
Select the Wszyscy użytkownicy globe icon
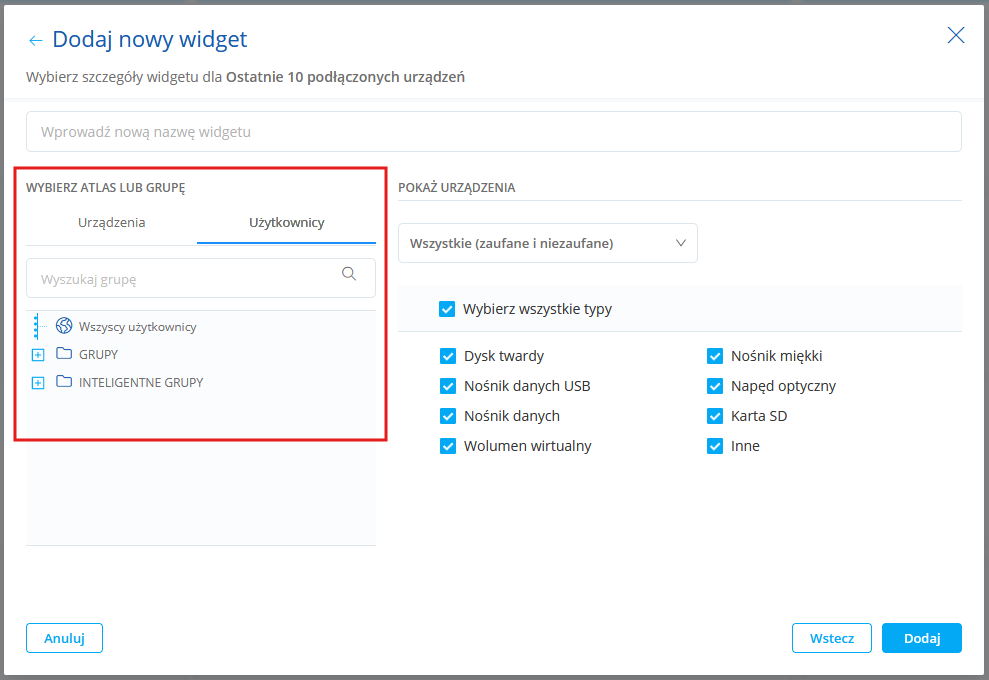point(64,326)
